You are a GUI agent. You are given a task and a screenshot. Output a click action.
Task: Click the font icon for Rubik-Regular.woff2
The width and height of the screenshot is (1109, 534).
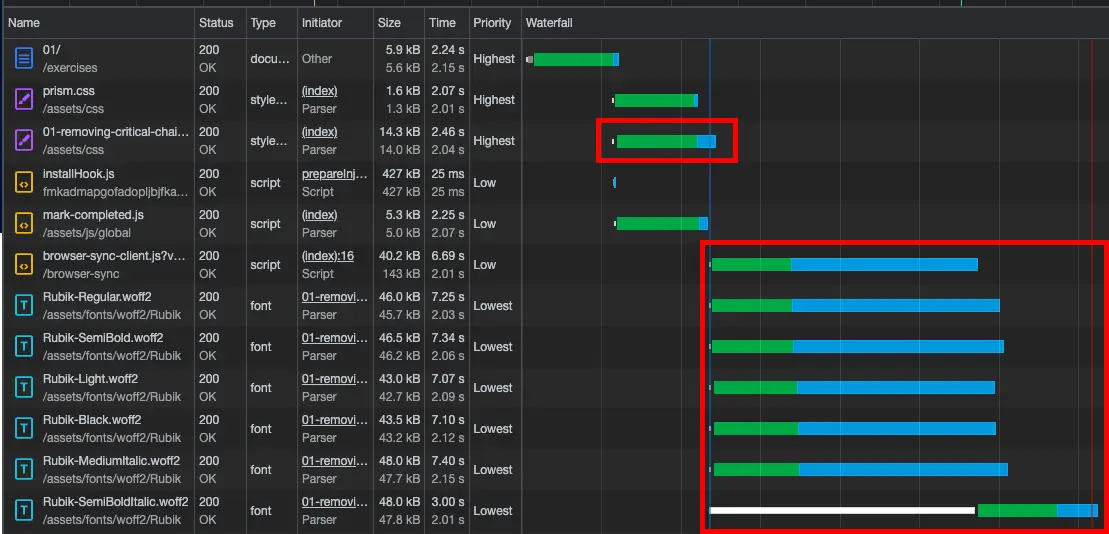tap(24, 305)
